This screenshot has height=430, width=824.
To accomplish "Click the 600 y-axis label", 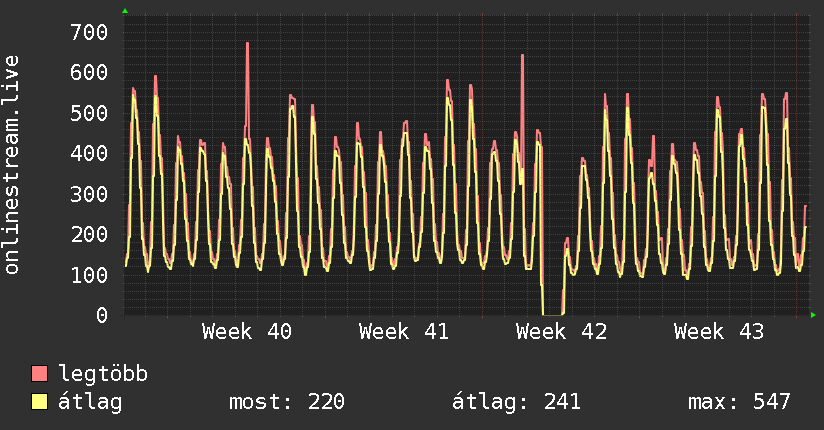I will 89,73.
